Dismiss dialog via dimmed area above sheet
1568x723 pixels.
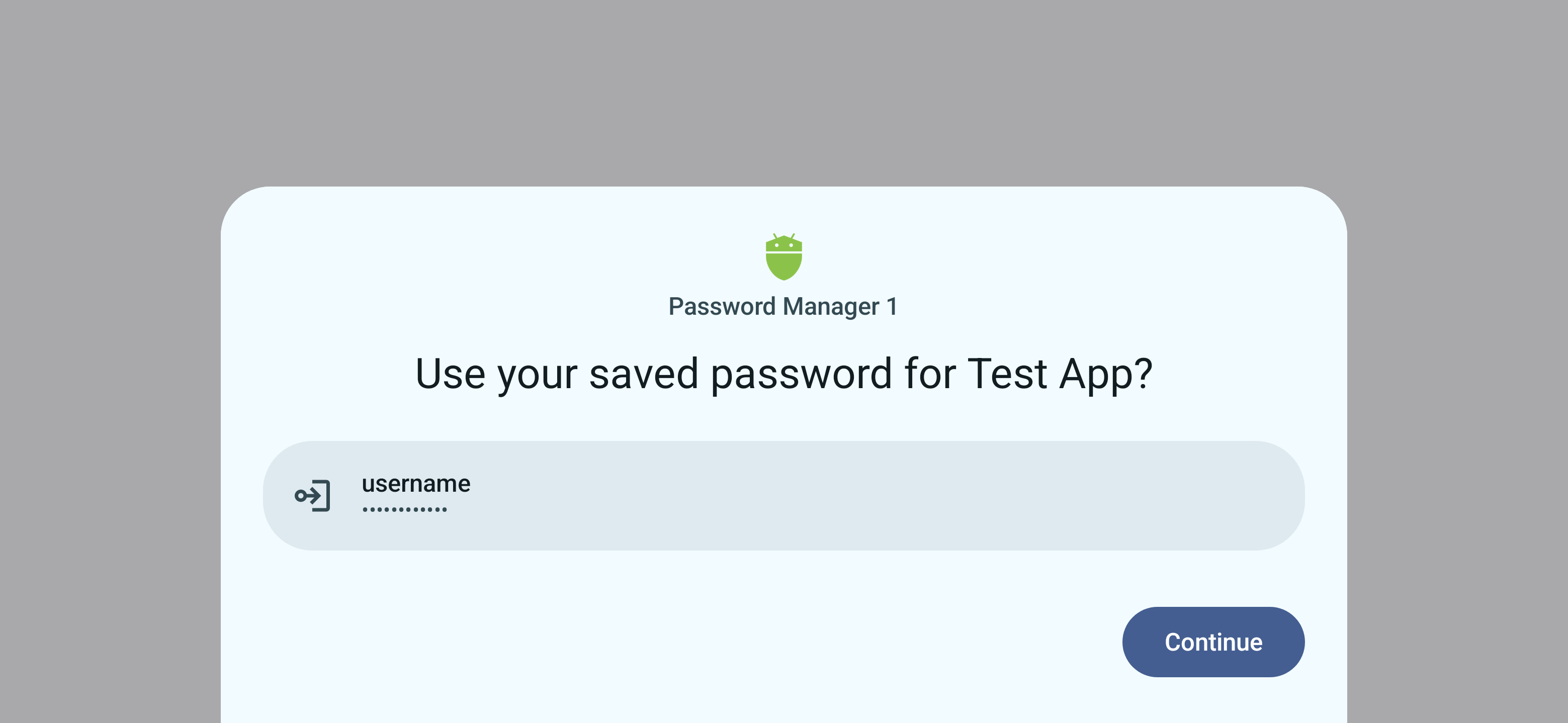pyautogui.click(x=783, y=92)
